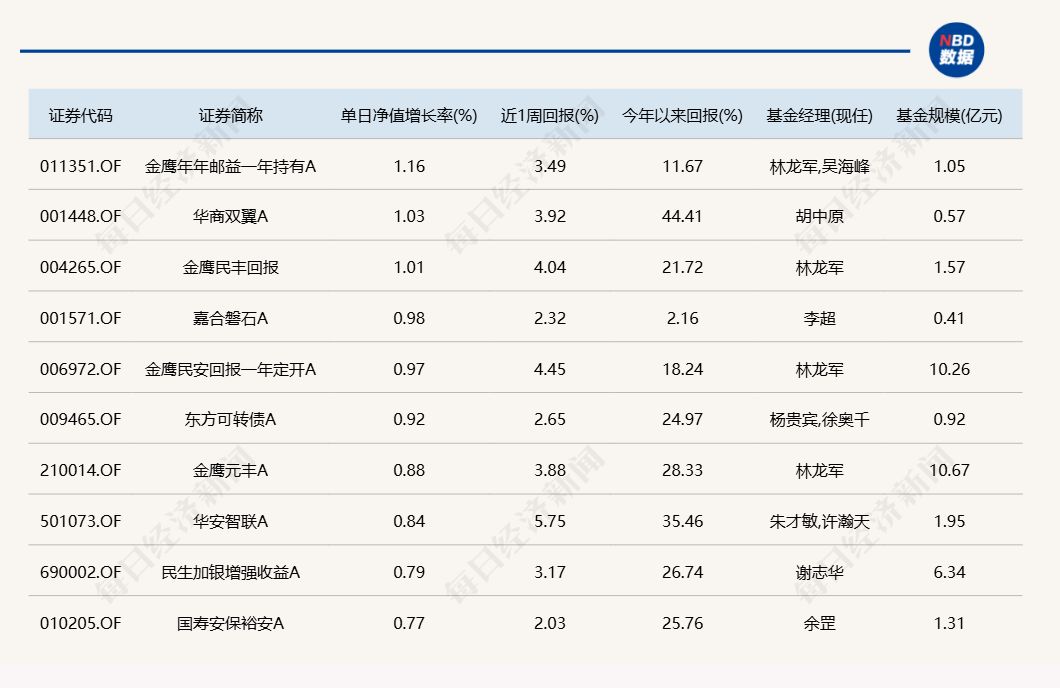
Task: Click manager name 谢志华
Action: [x=819, y=572]
